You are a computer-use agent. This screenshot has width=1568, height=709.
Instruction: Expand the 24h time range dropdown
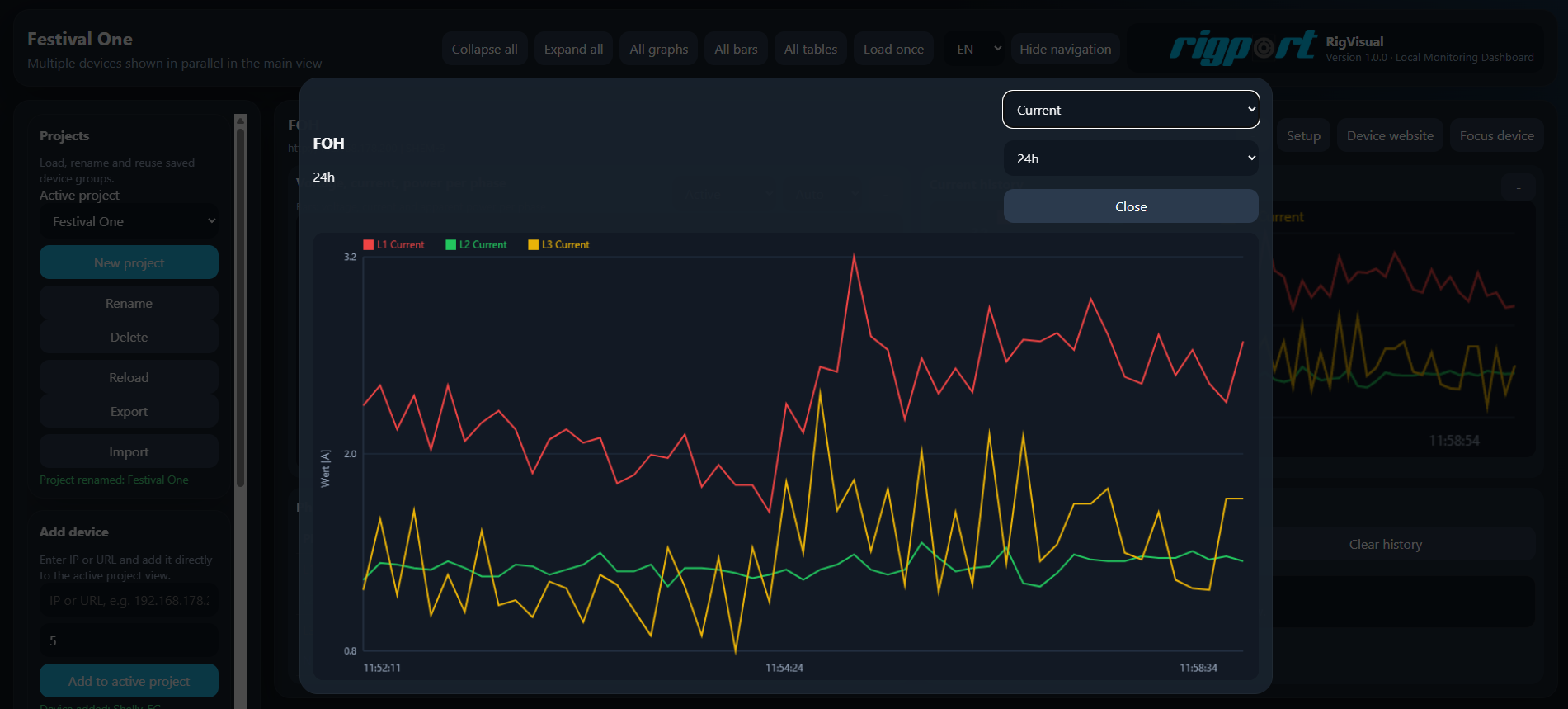click(1130, 158)
